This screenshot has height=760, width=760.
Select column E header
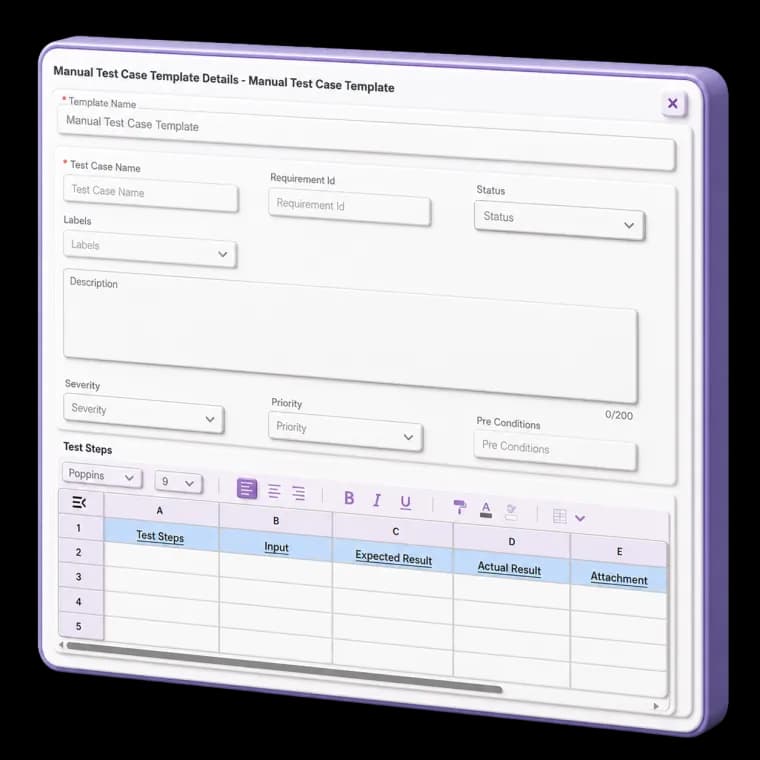coord(619,552)
